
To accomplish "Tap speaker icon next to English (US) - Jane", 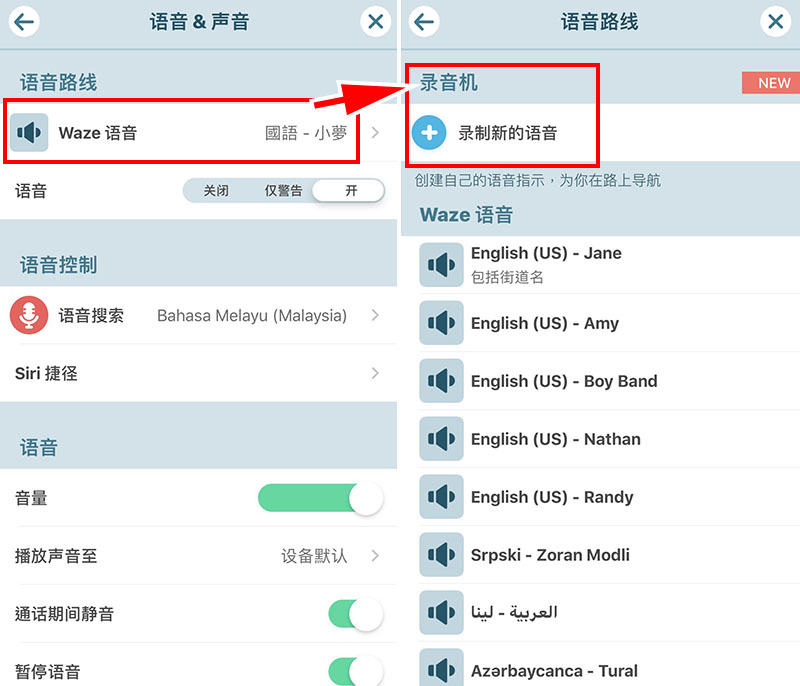I will coord(441,265).
